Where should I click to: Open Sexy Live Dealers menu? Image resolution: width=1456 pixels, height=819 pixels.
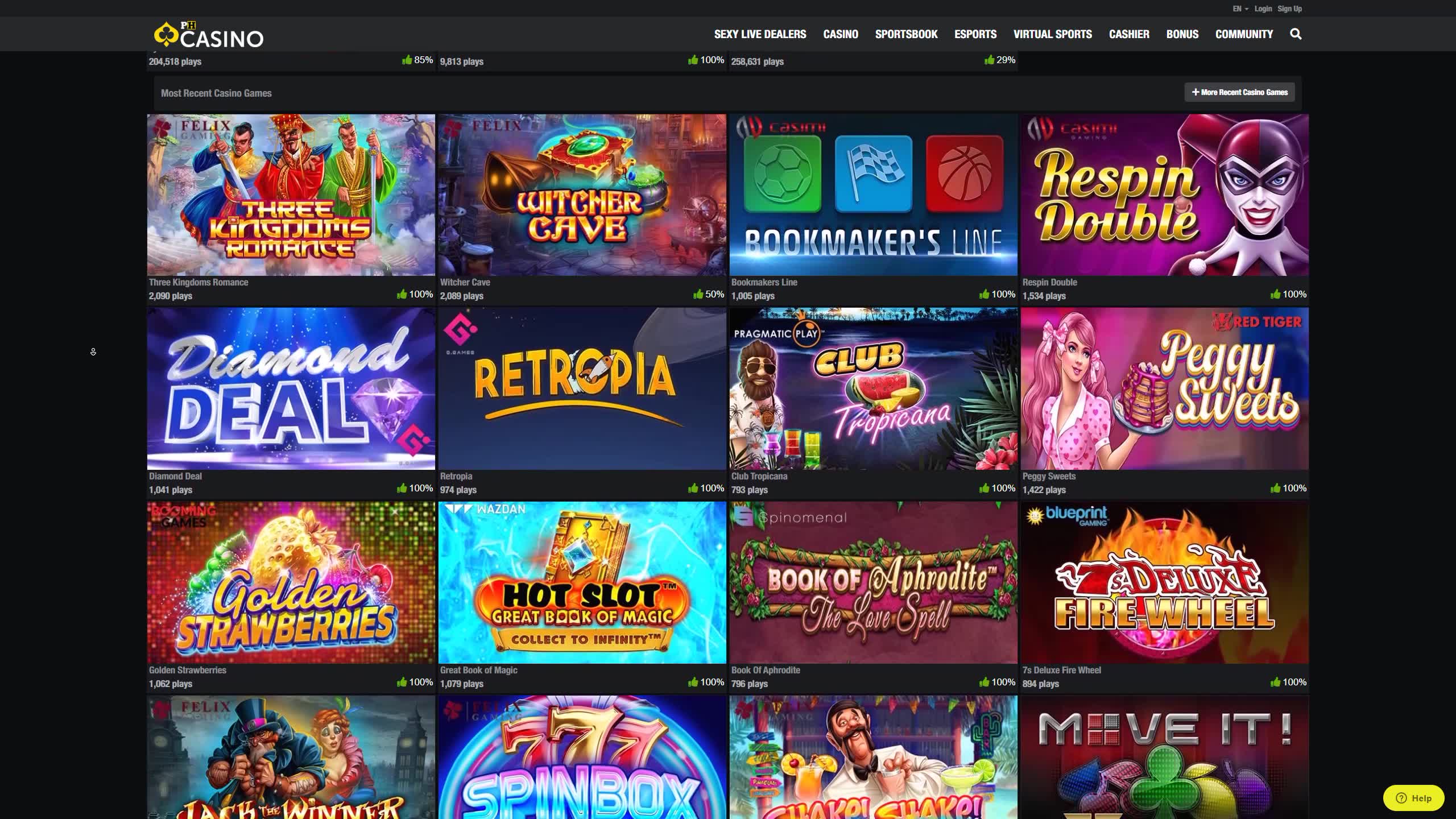tap(760, 34)
